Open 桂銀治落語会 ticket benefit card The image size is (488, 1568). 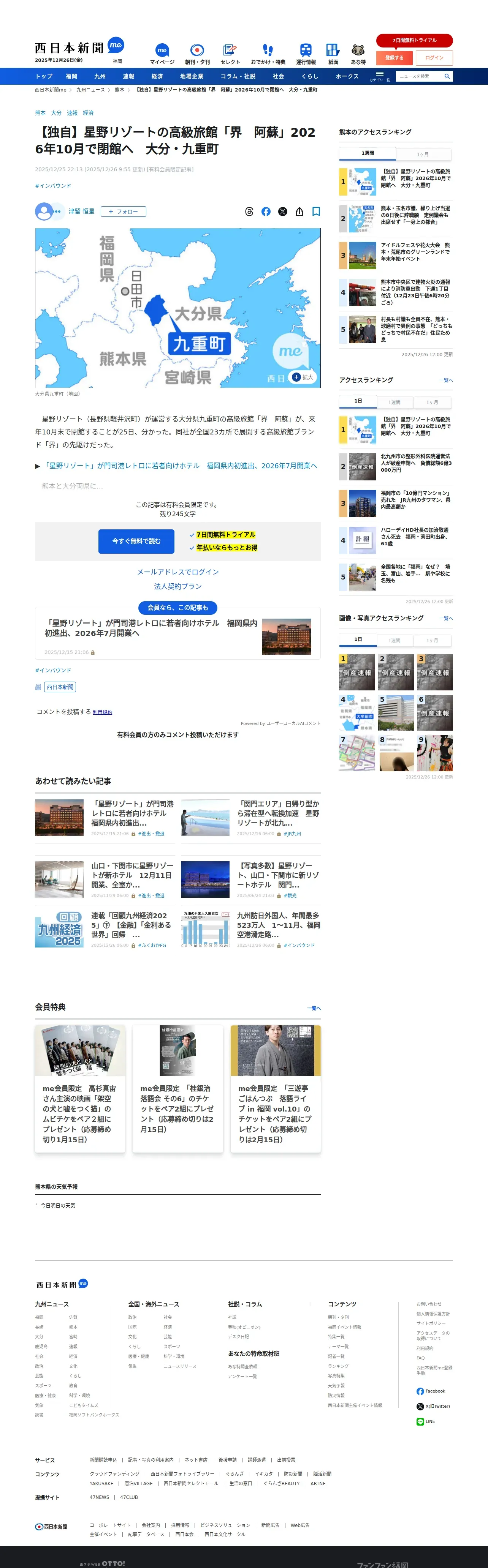pyautogui.click(x=178, y=1088)
